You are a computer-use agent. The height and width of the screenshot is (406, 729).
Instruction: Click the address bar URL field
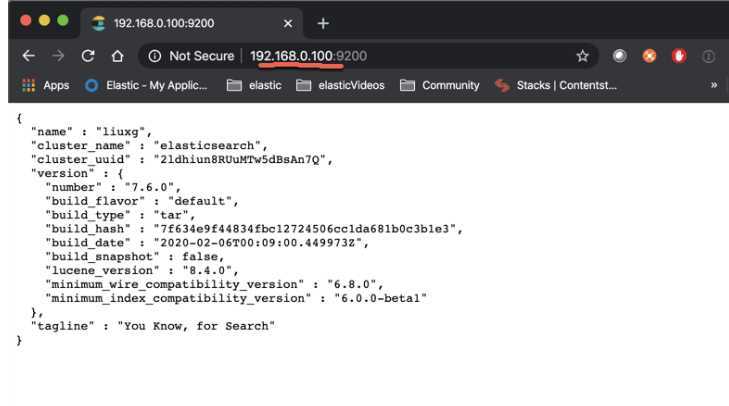[400, 56]
